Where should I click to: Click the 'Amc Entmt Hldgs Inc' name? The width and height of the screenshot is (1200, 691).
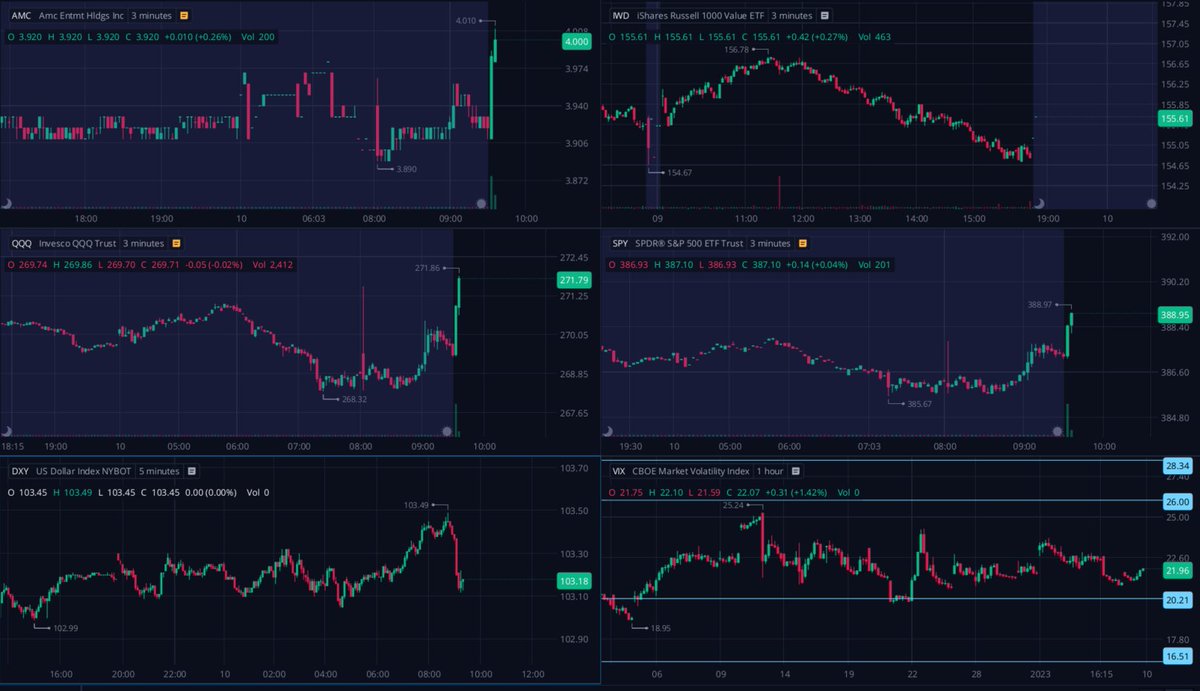pos(81,16)
